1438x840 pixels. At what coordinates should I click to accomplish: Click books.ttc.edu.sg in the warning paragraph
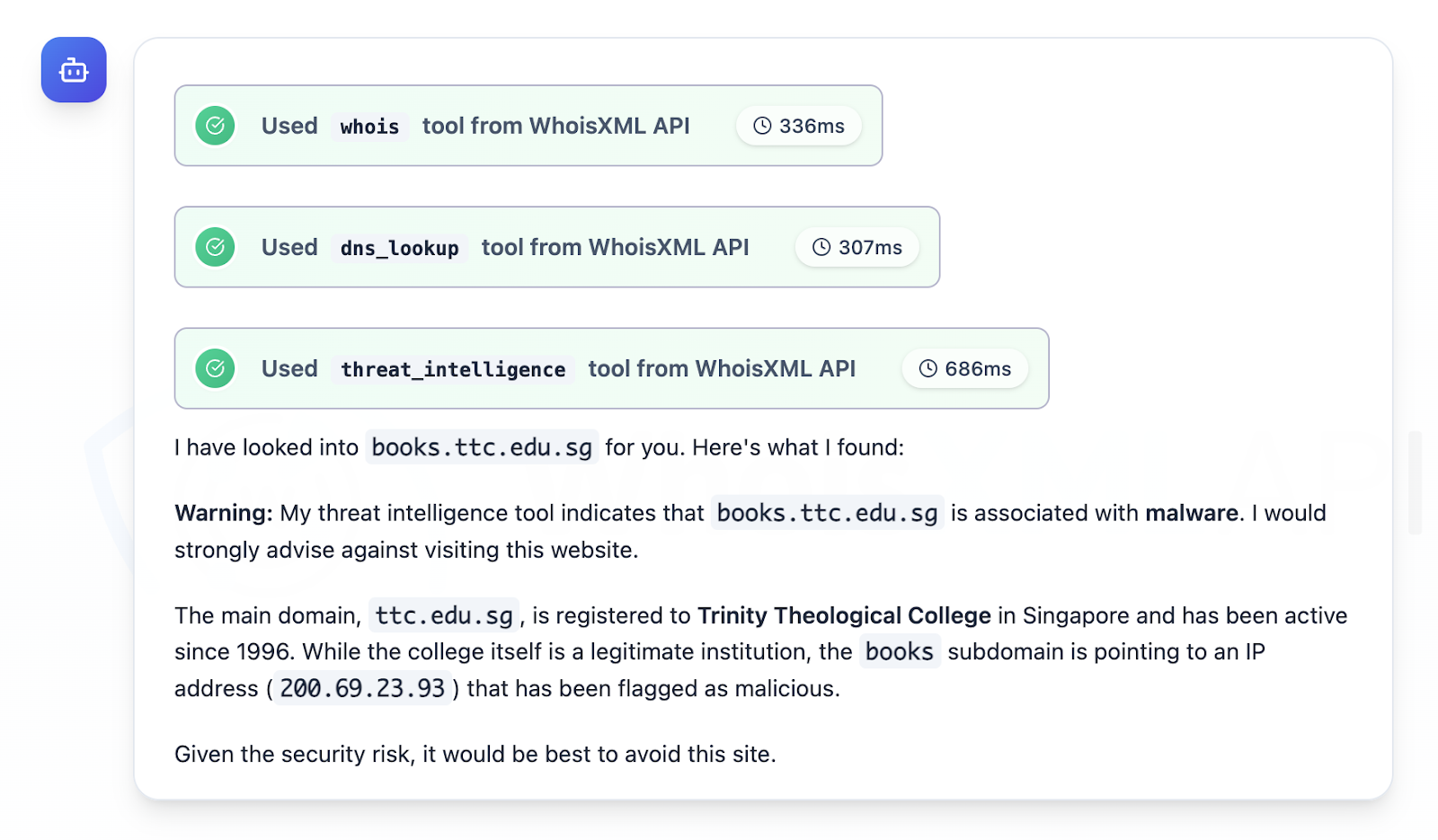click(x=827, y=513)
